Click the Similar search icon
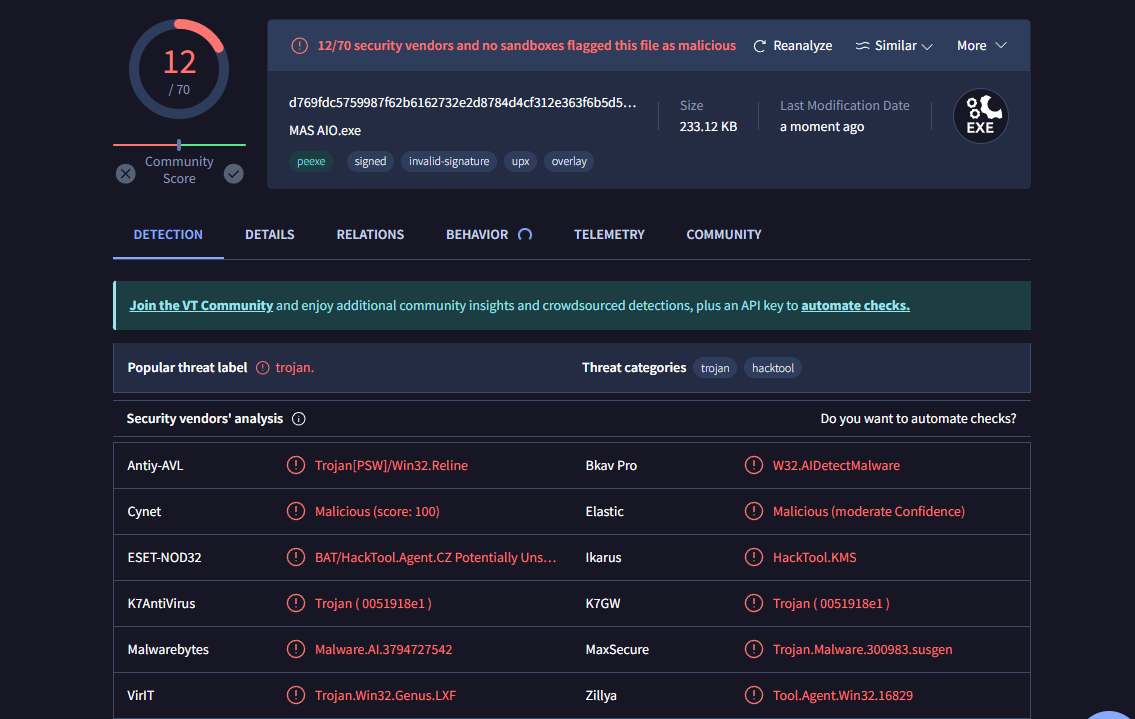The image size is (1135, 719). click(x=862, y=46)
